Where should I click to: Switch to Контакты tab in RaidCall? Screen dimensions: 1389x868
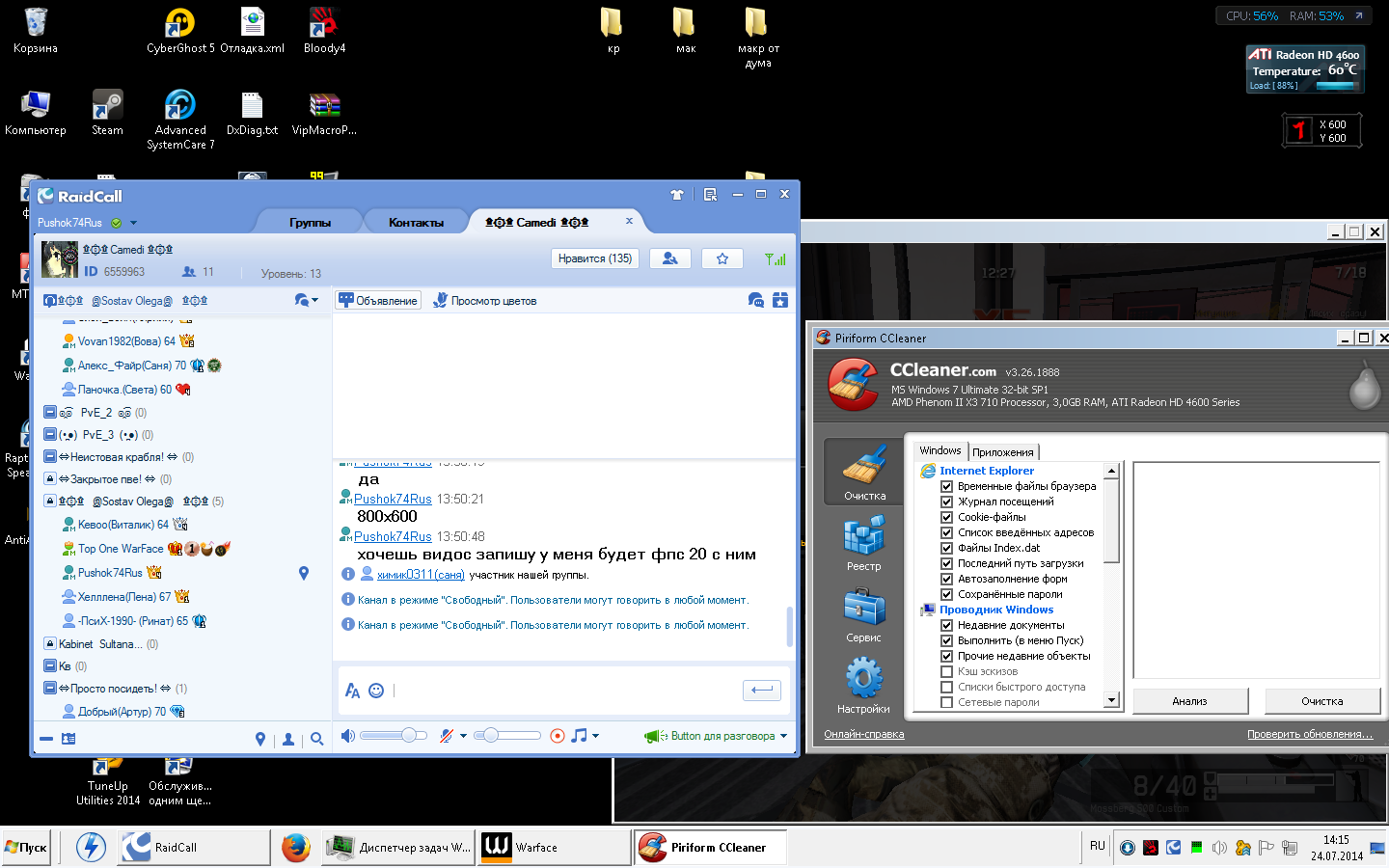[x=416, y=223]
